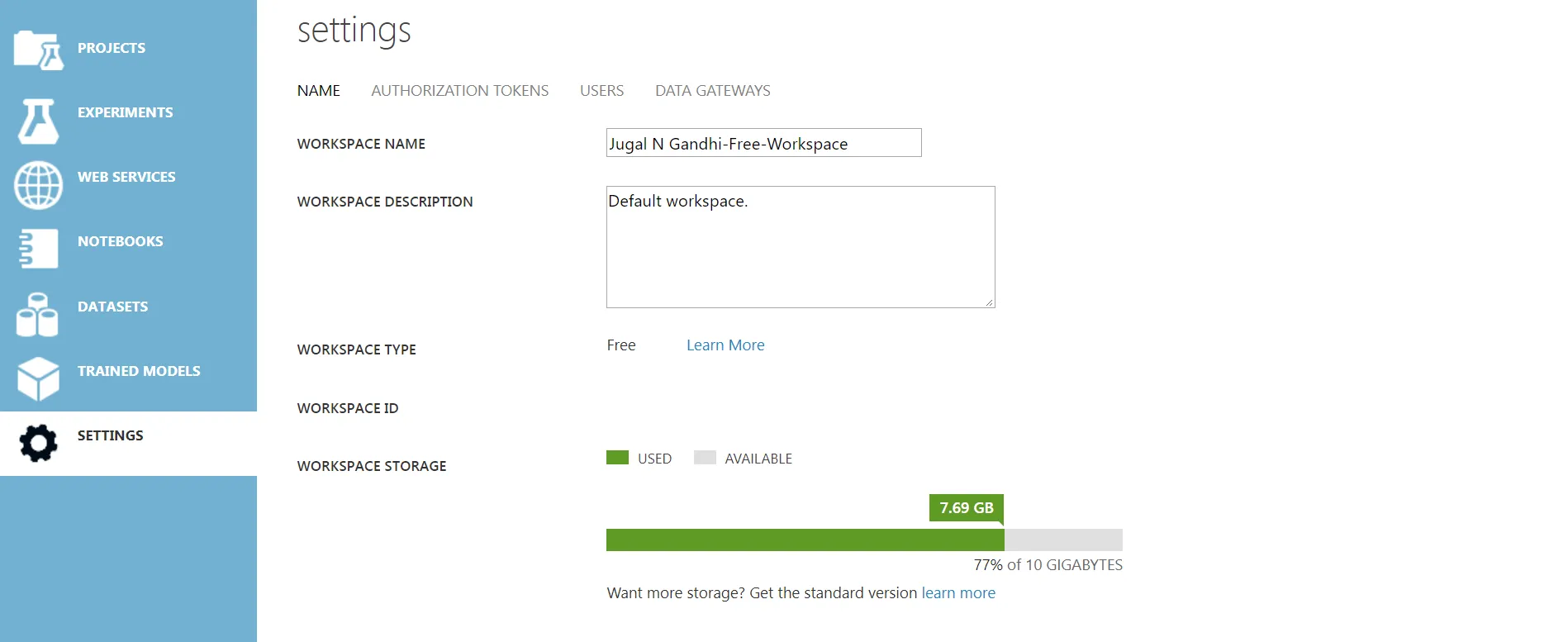Navigate to DATASETS label
The width and height of the screenshot is (1568, 642).
pos(113,307)
